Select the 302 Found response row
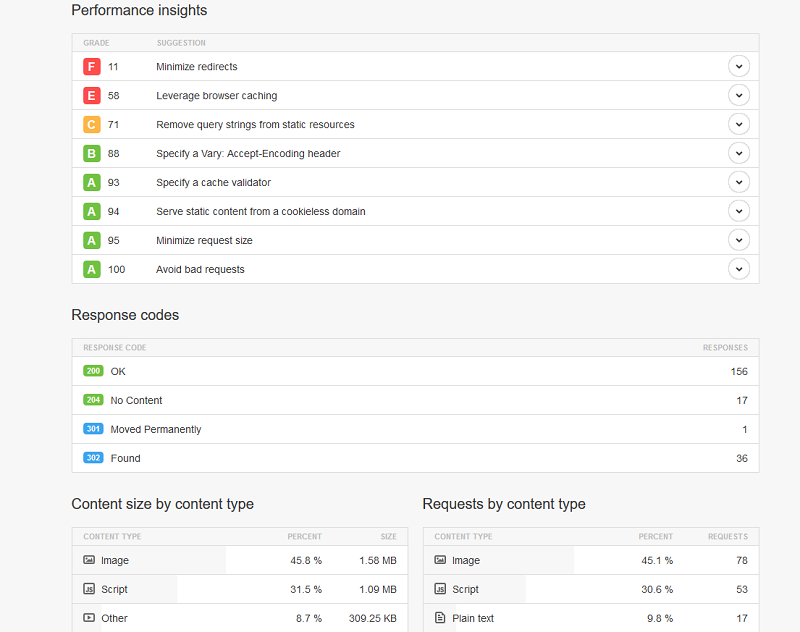 click(415, 458)
